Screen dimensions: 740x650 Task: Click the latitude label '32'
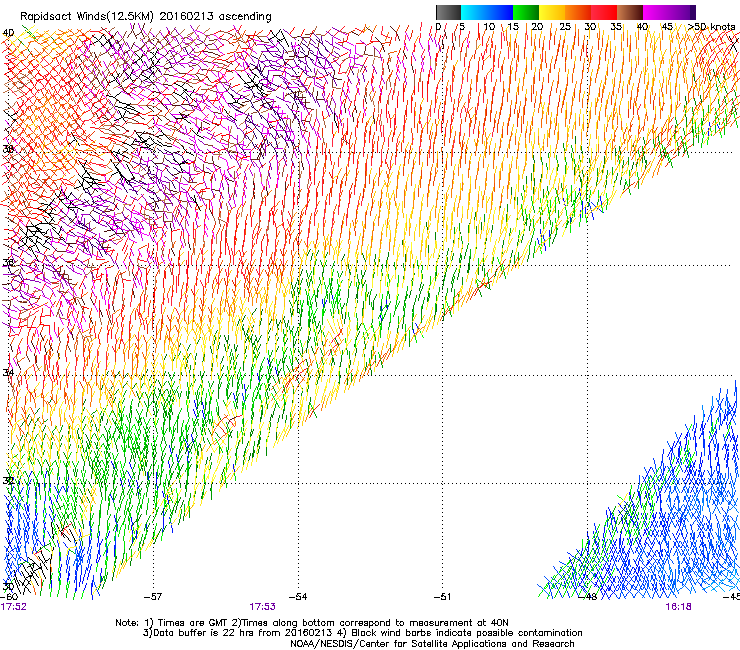[8, 481]
